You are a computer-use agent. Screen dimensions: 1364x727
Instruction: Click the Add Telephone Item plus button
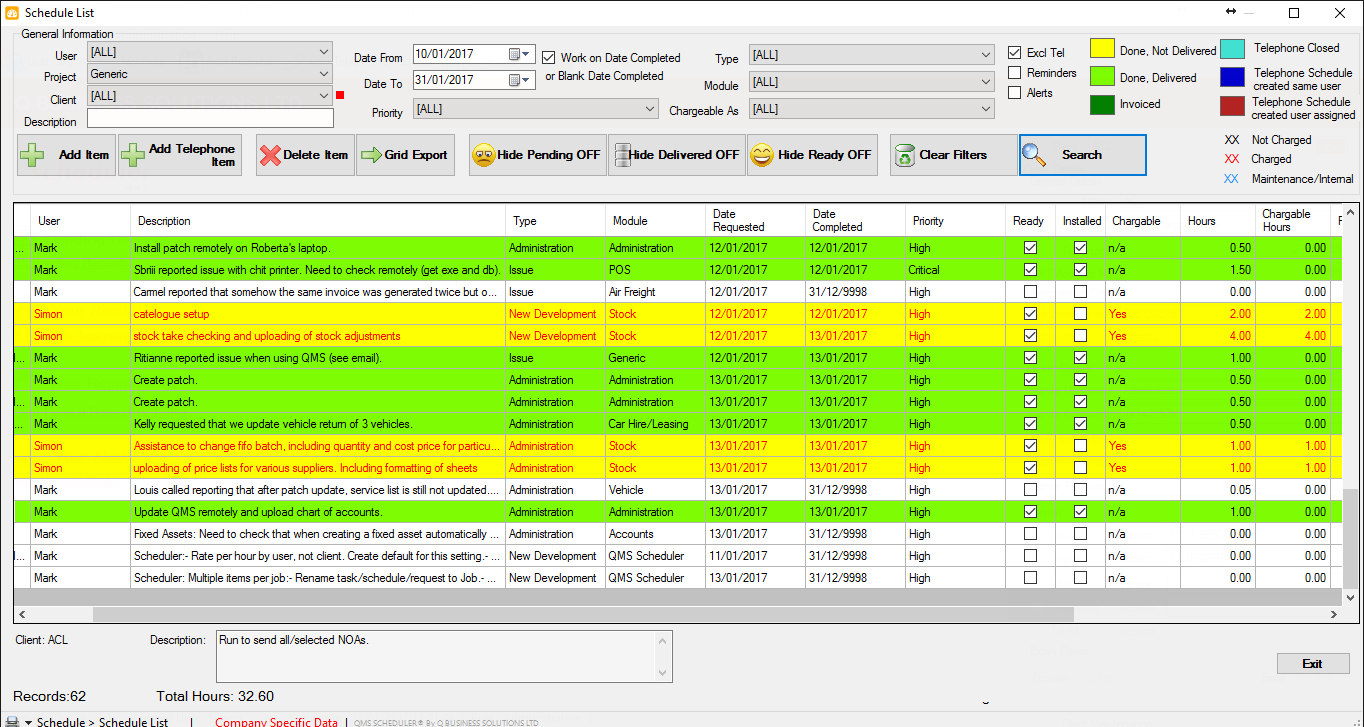(179, 155)
